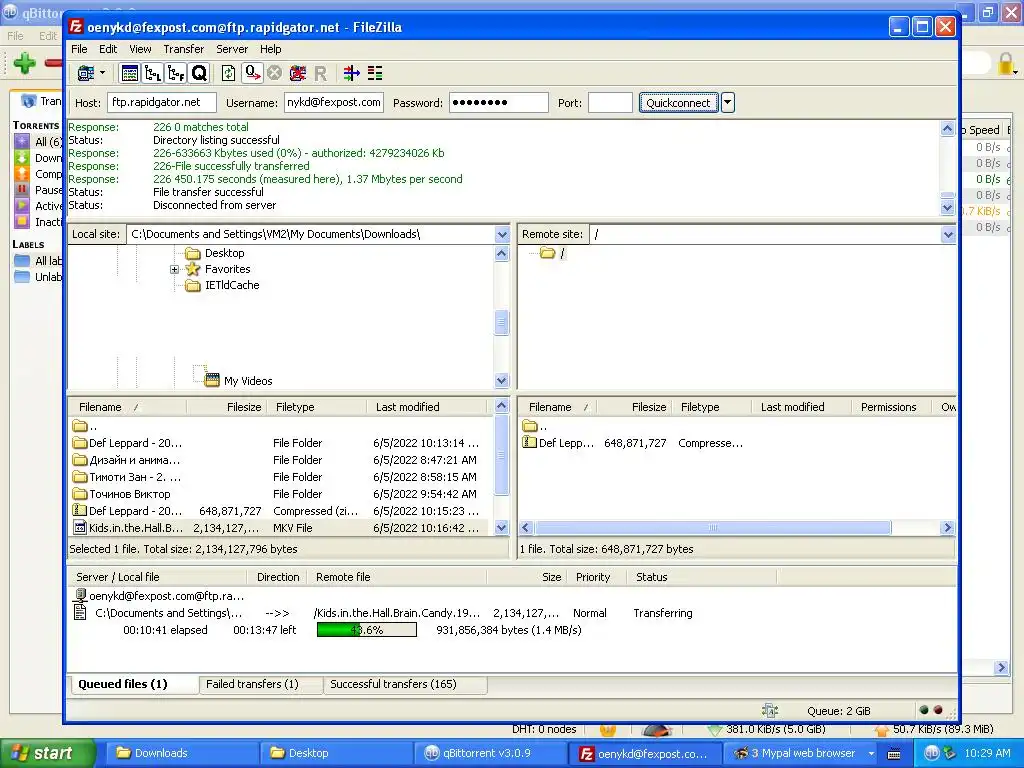Cancel current operation icon
The height and width of the screenshot is (768, 1024).
[274, 73]
